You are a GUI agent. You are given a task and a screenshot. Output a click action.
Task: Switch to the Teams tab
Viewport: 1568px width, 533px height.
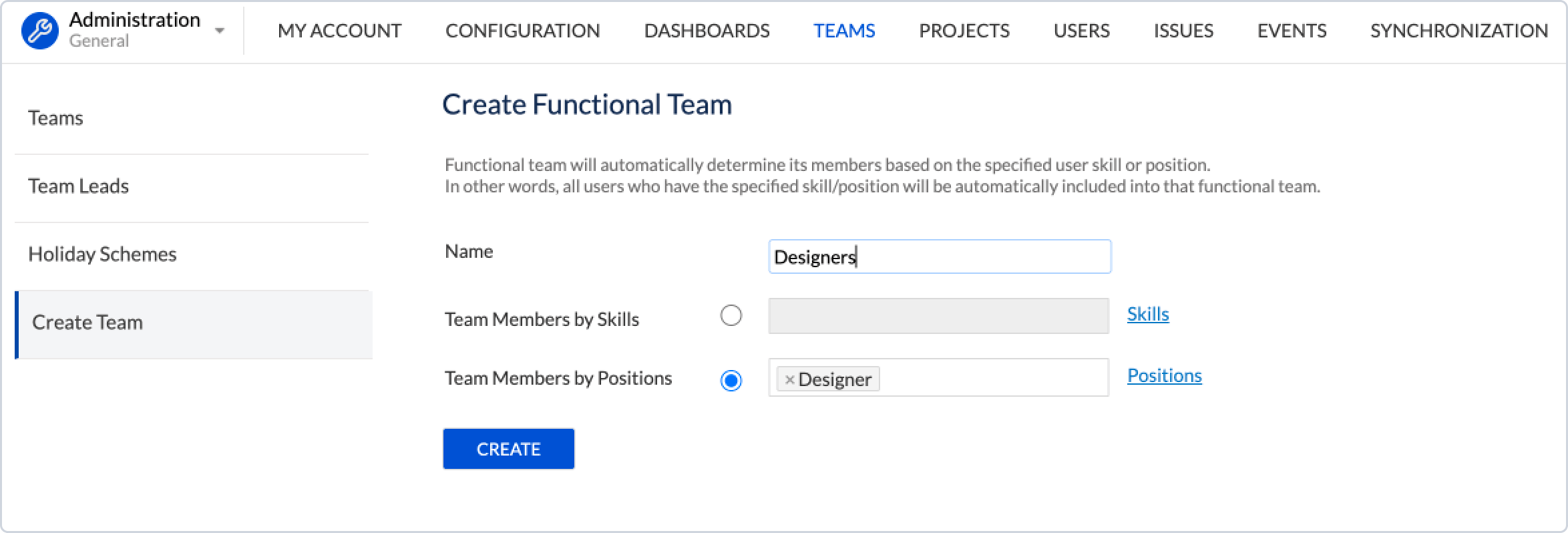(844, 31)
